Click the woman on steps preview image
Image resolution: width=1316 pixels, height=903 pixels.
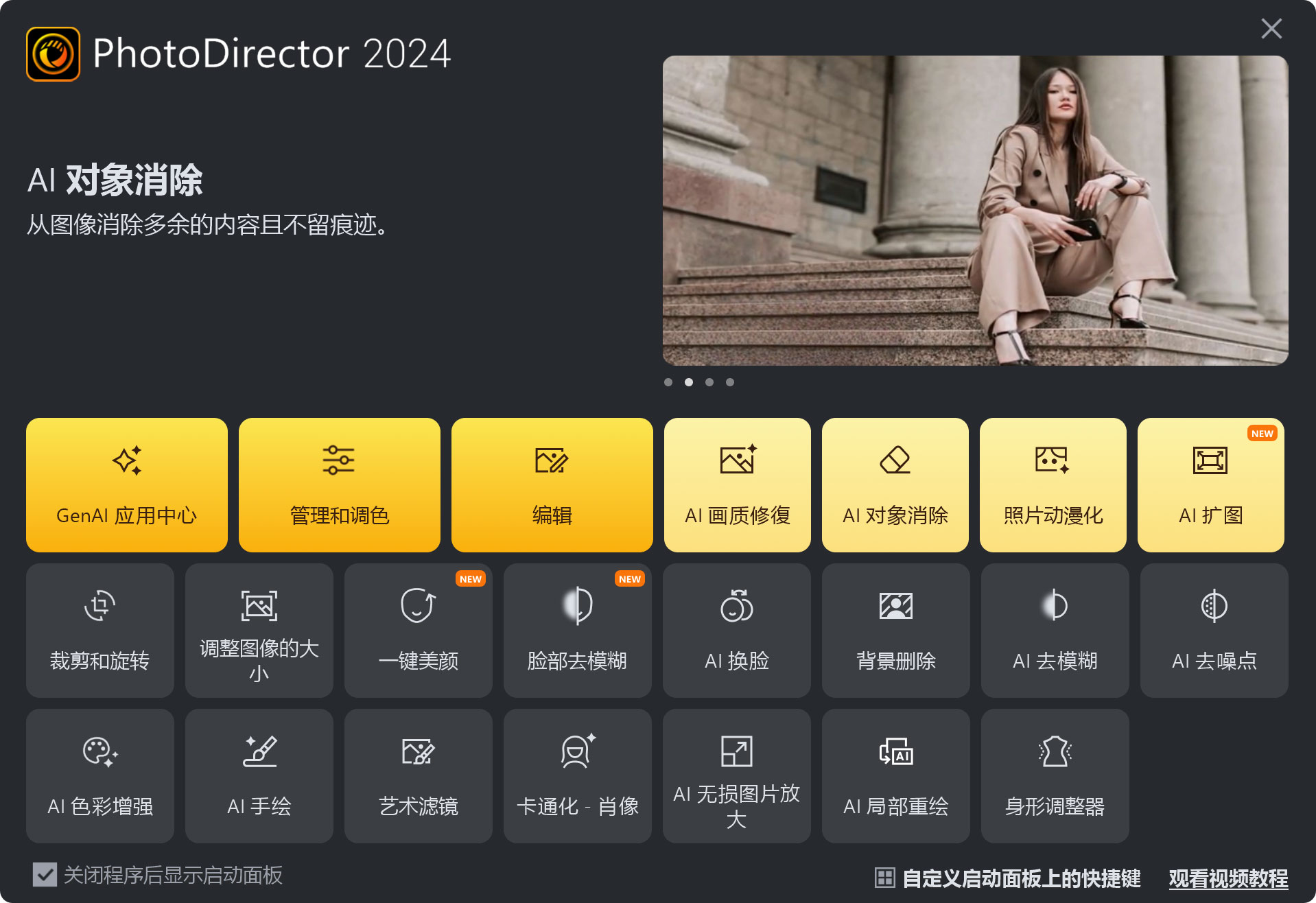(975, 211)
